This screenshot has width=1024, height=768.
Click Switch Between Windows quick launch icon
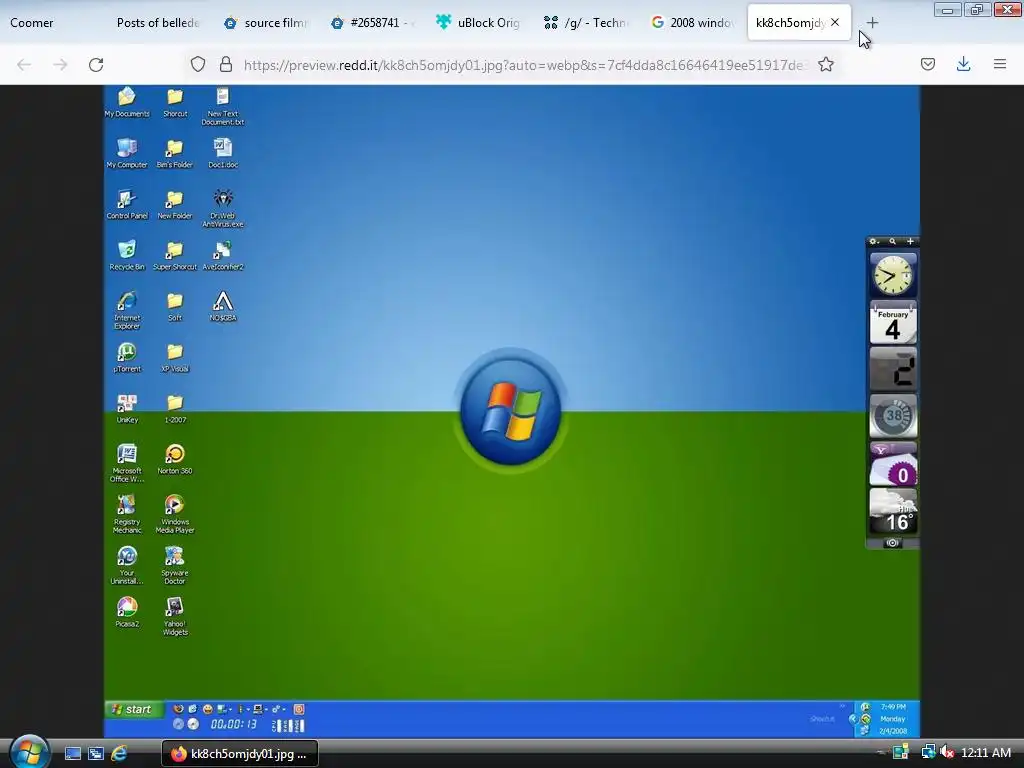pos(96,754)
